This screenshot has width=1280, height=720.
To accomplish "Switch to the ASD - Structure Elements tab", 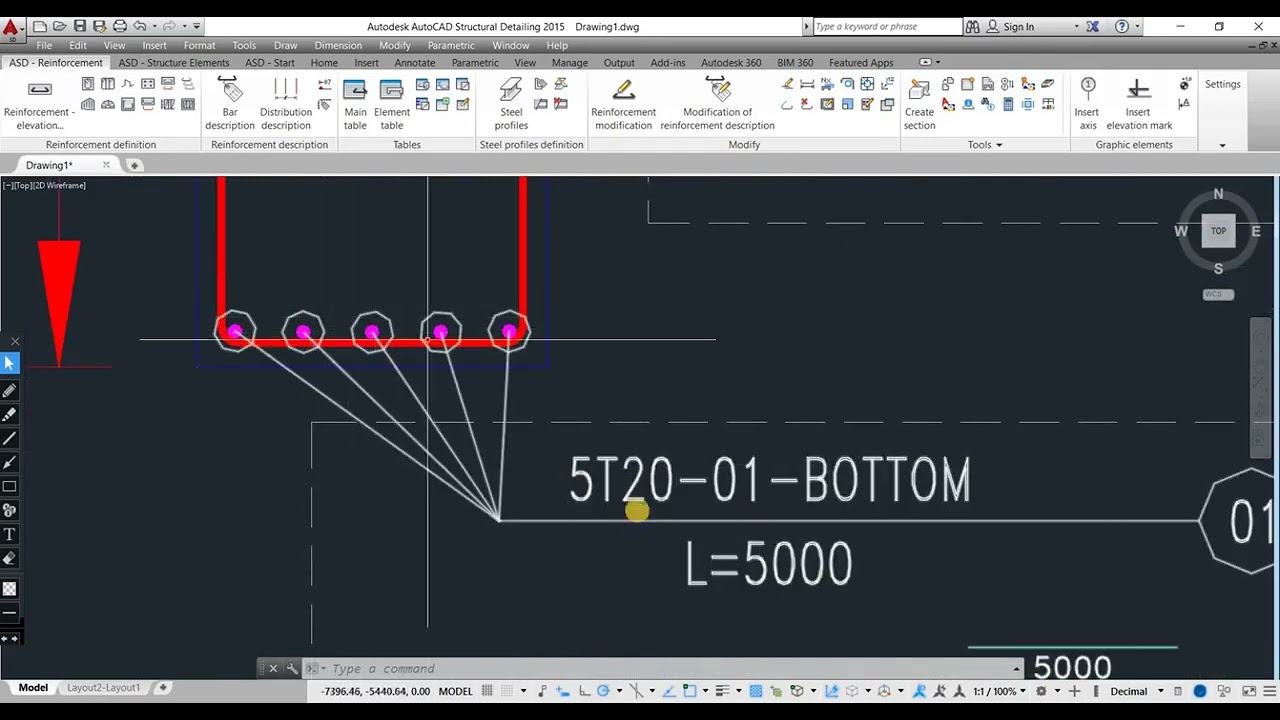I will pos(174,62).
